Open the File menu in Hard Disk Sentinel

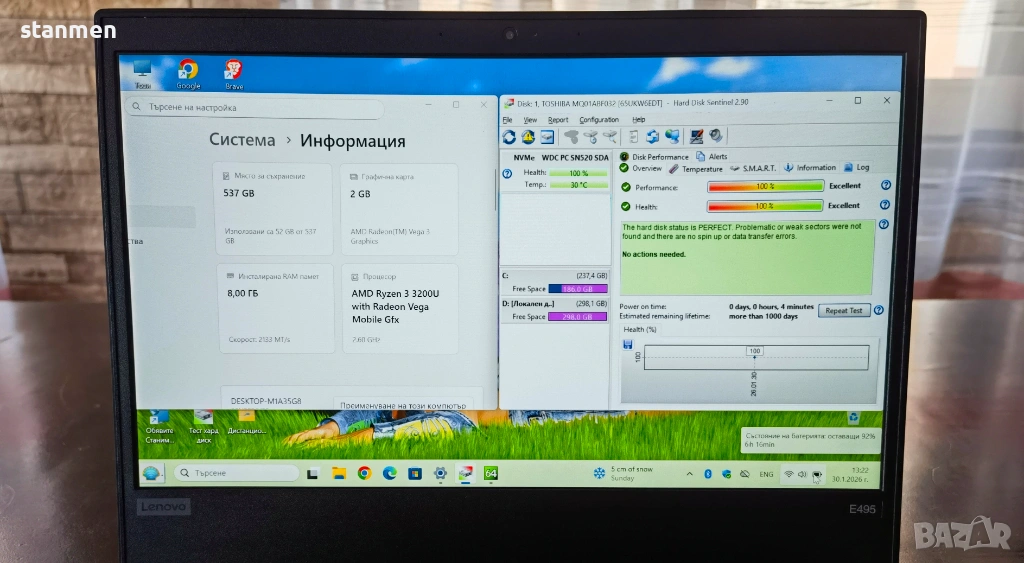[507, 120]
